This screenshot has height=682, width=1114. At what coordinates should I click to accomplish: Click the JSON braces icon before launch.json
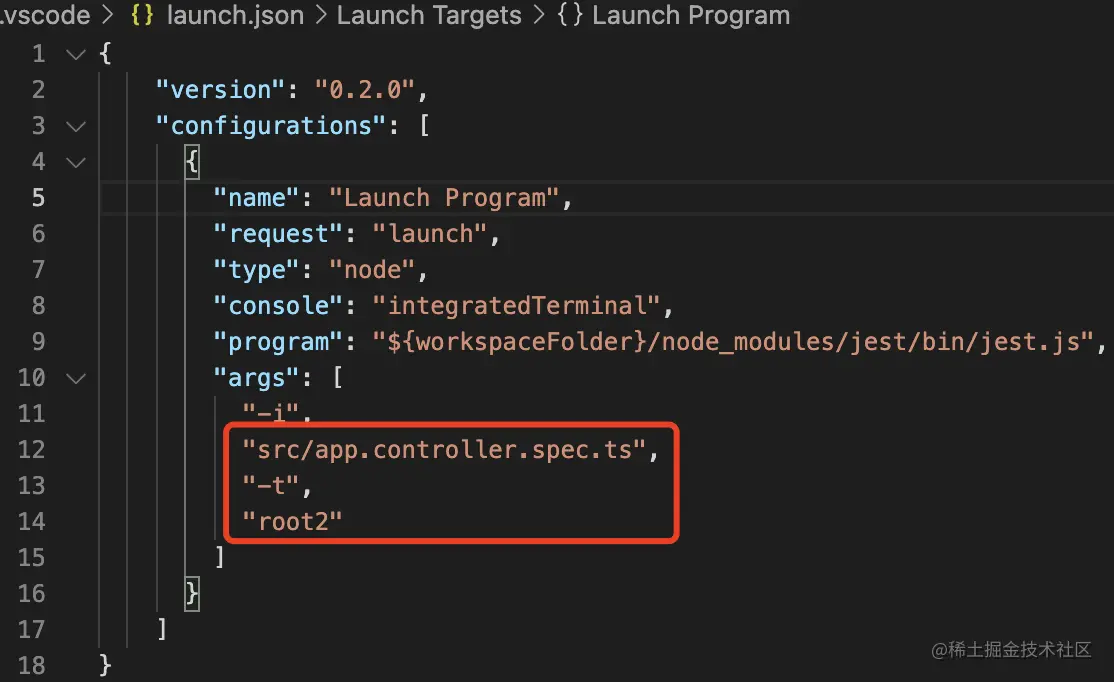coord(142,15)
